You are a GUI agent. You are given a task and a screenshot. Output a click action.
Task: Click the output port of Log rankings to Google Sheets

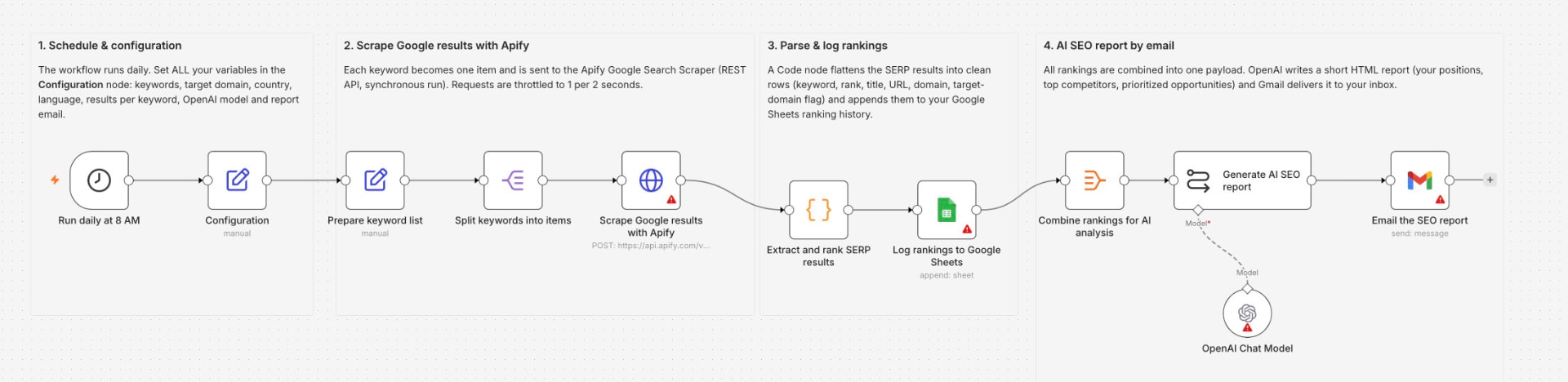tap(977, 210)
